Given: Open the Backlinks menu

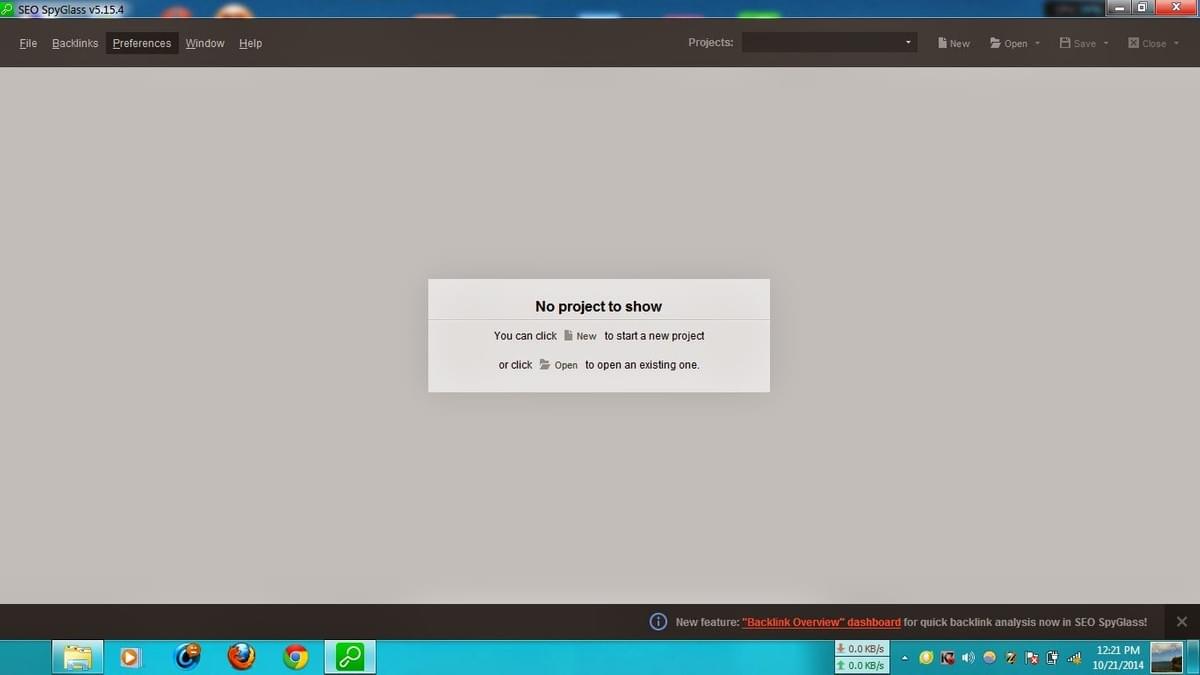Looking at the screenshot, I should click(75, 43).
